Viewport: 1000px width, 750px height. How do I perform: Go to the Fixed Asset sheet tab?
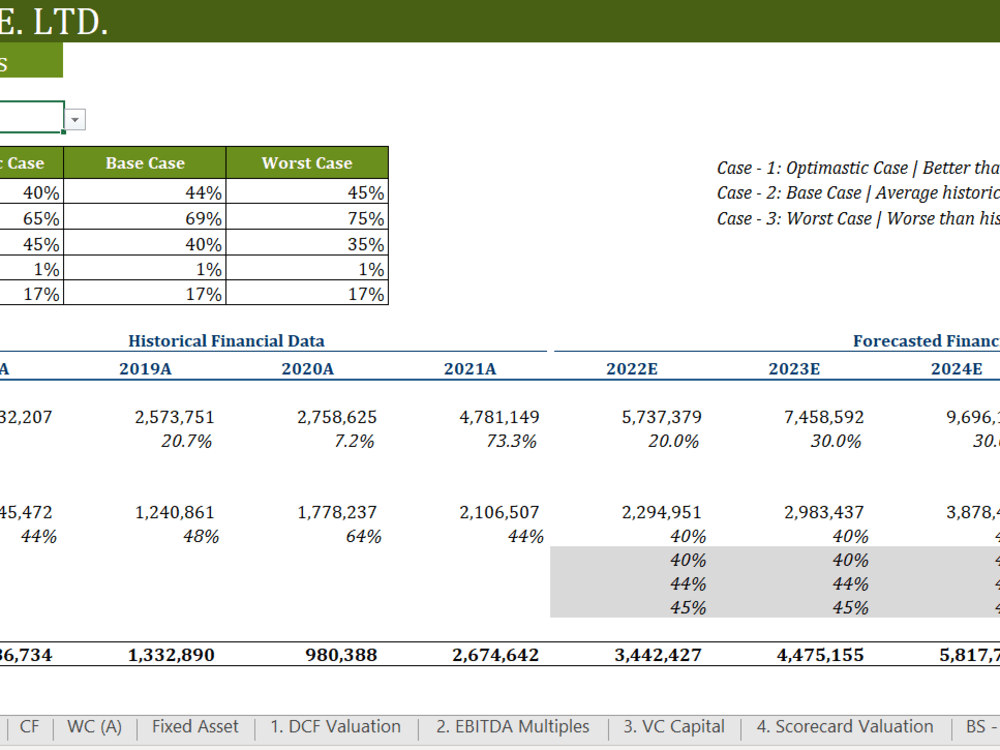click(195, 727)
